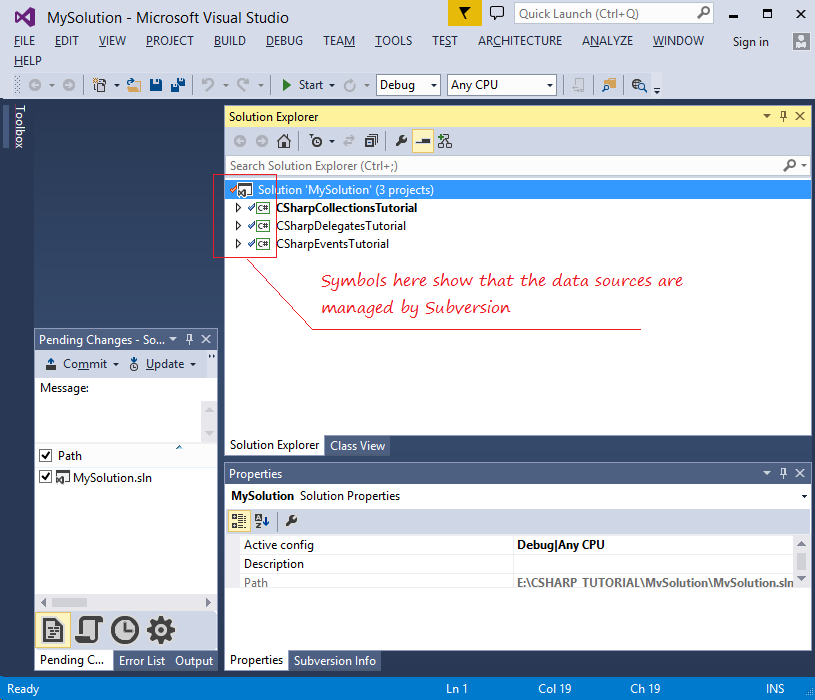Select the file changes view icon in Pending Changes
The image size is (815, 700).
click(x=53, y=630)
